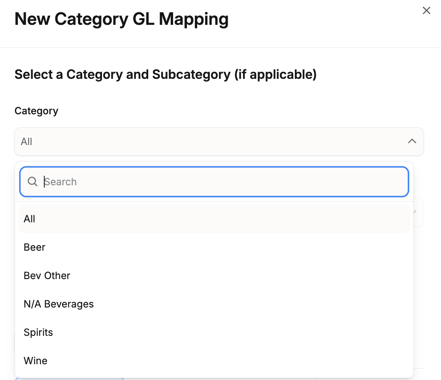Image resolution: width=441 pixels, height=380 pixels.
Task: Select the Spirits category
Action: pyautogui.click(x=214, y=332)
